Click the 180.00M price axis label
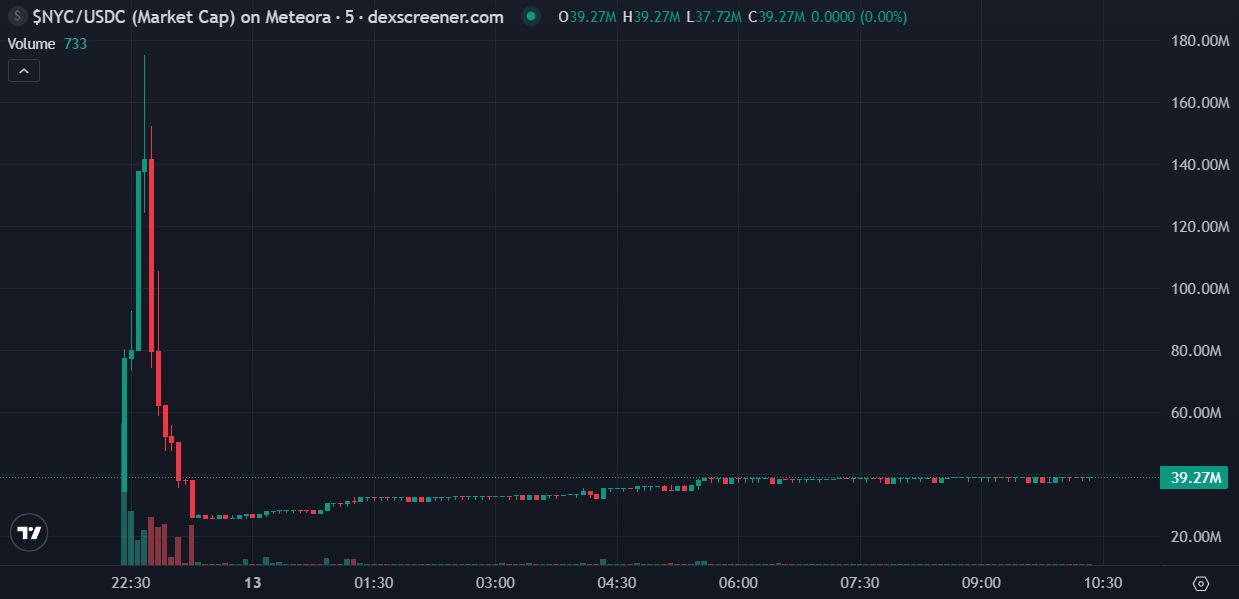The width and height of the screenshot is (1239, 599). (x=1200, y=41)
